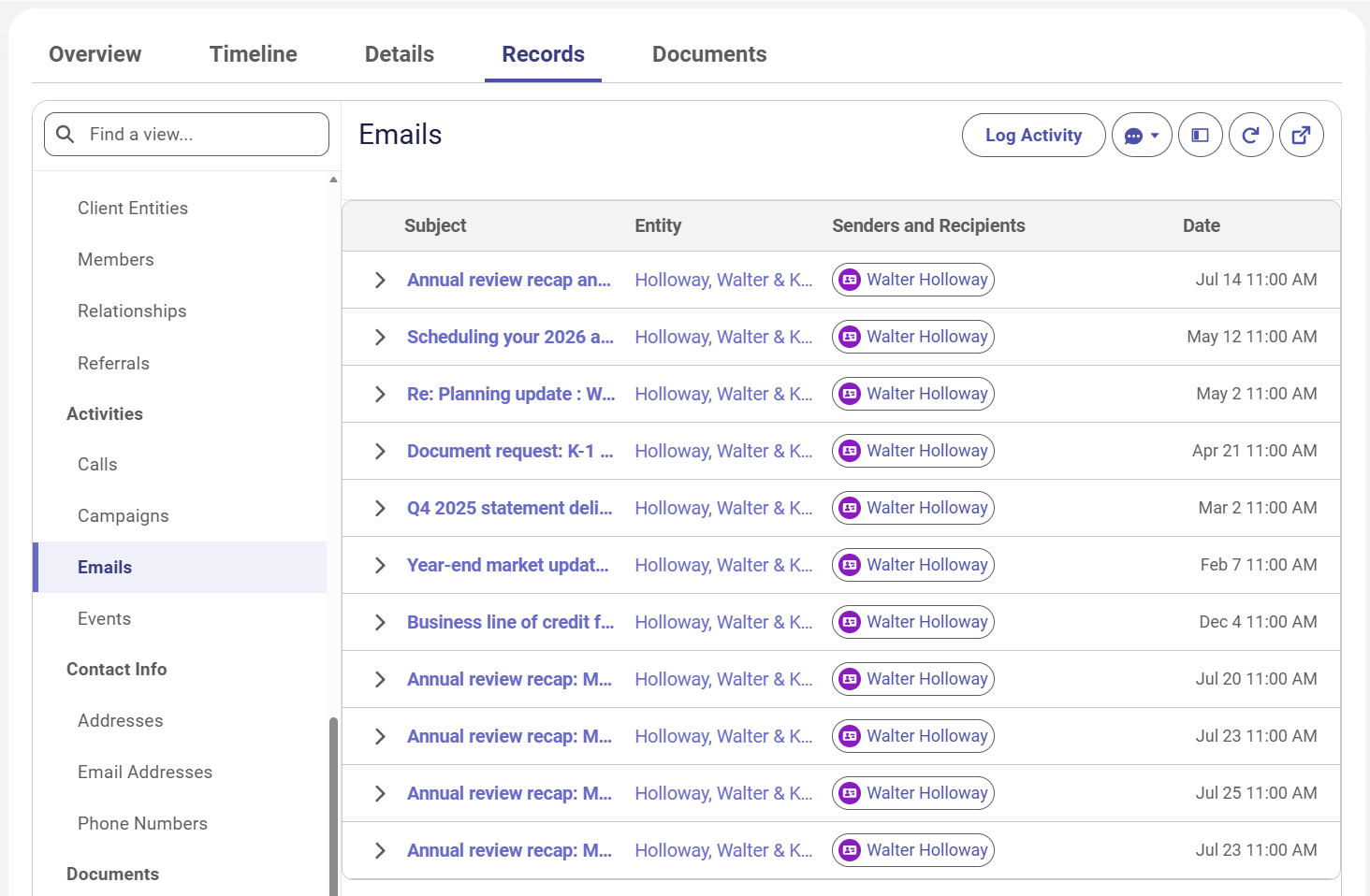Open the Addresses view

click(x=121, y=721)
